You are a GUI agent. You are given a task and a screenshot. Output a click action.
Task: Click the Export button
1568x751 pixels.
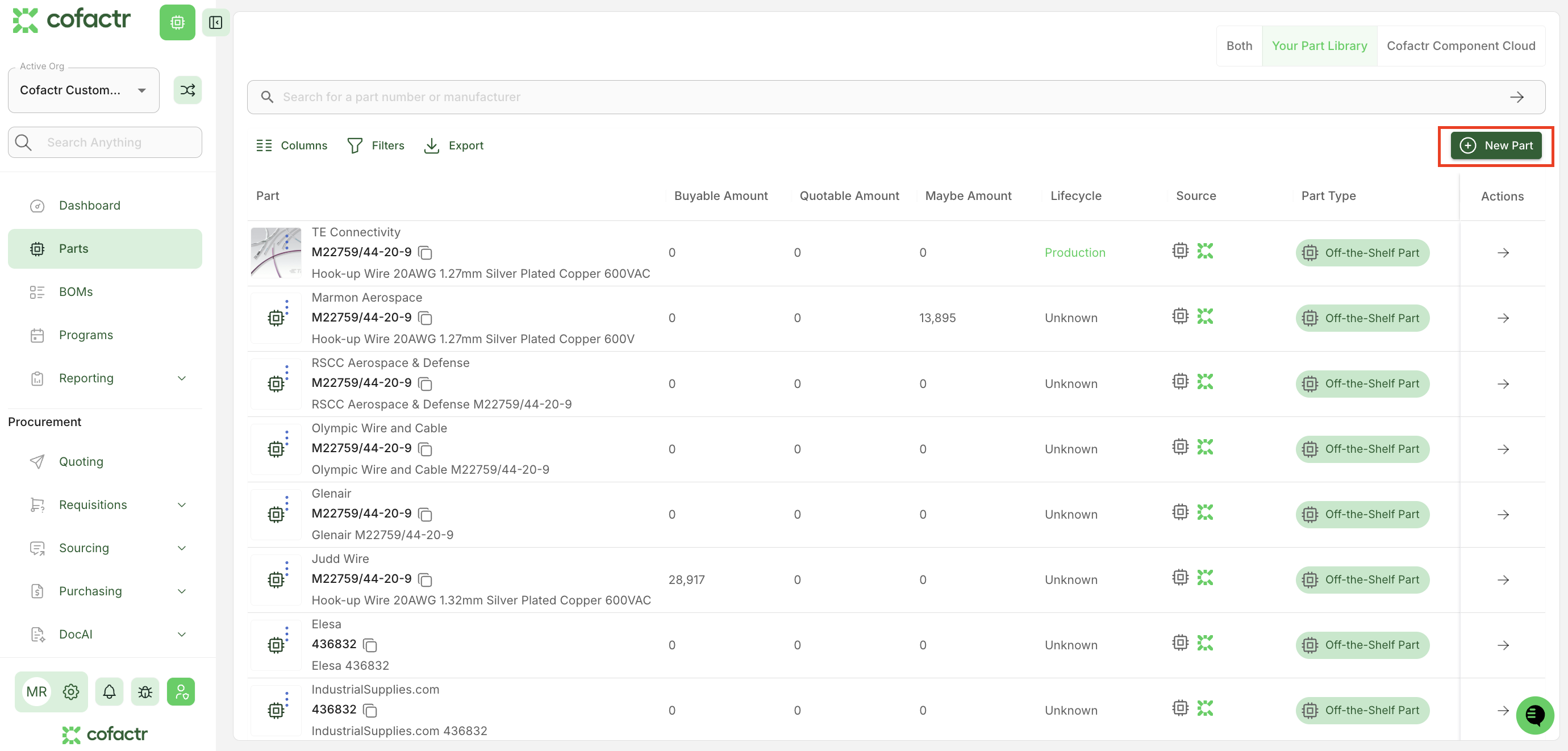[453, 145]
